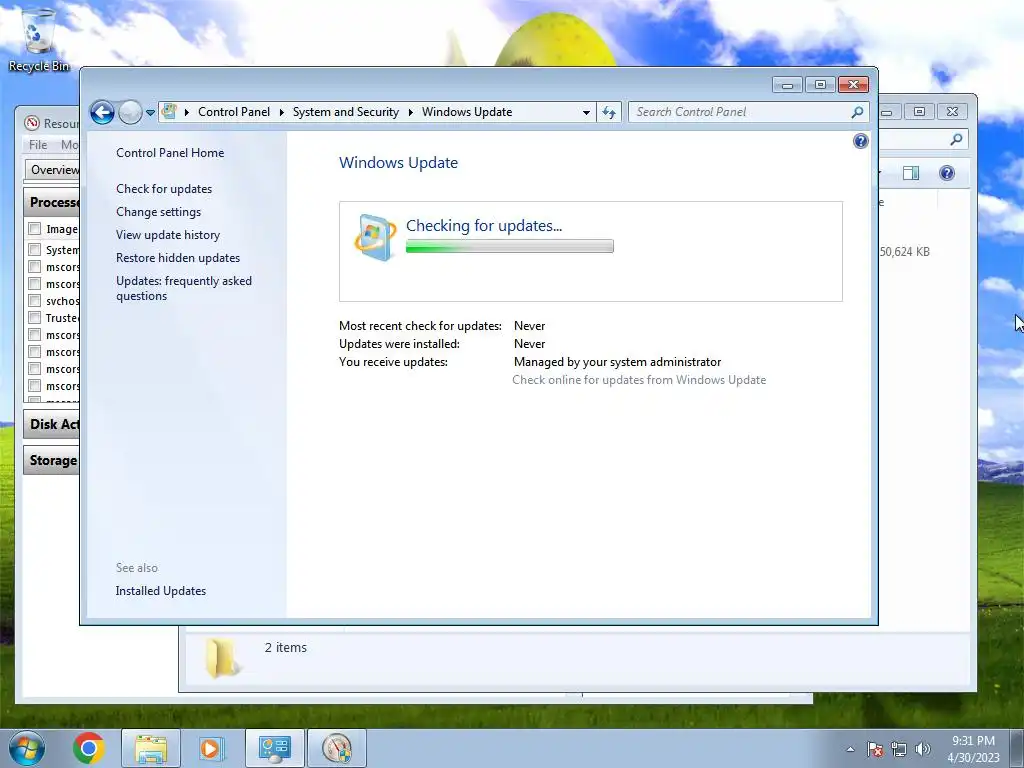Click the Control Panel icon in the address bar

tap(169, 112)
